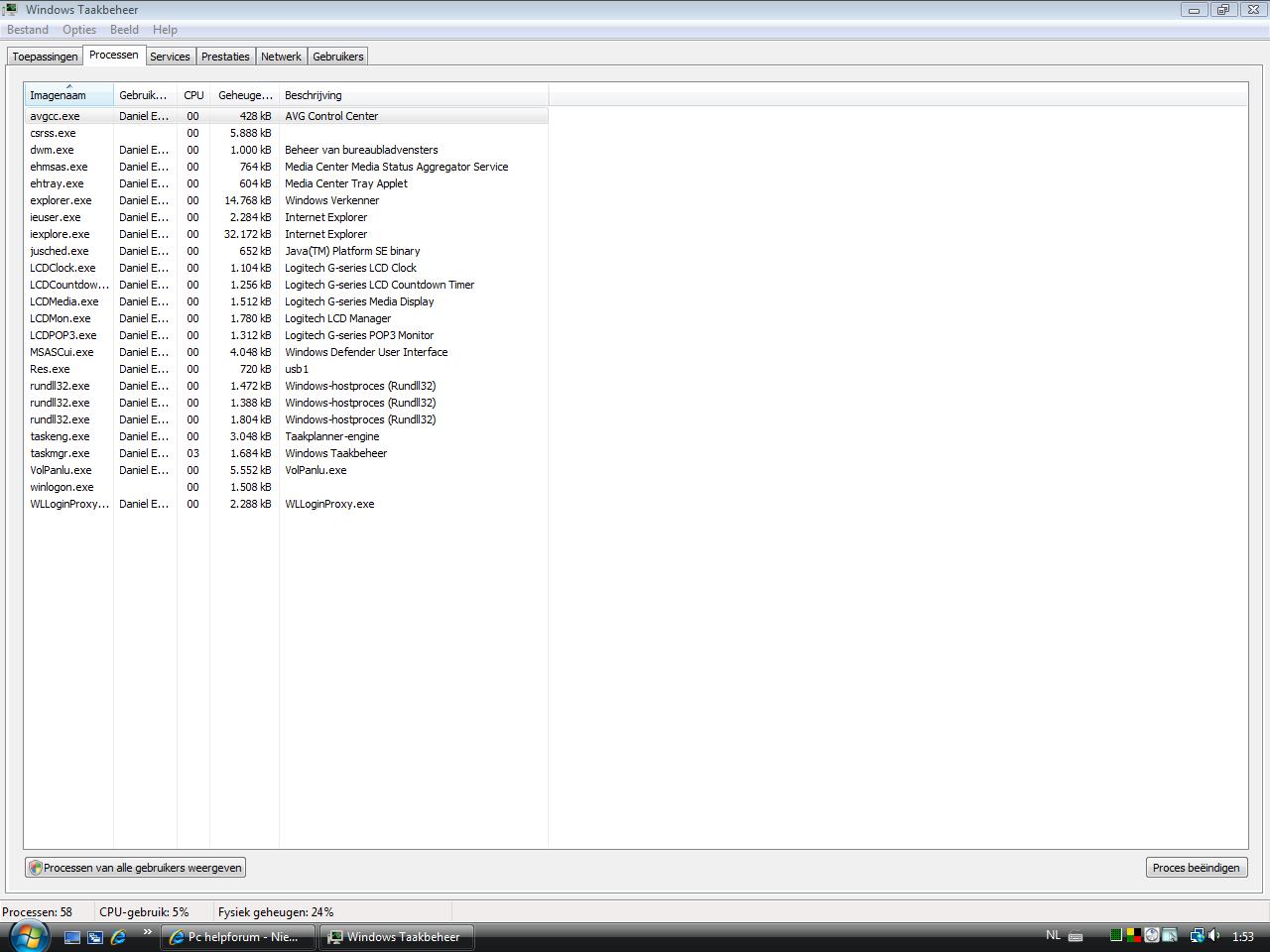The height and width of the screenshot is (952, 1270).
Task: Open the Beeld menu
Action: coord(124,30)
